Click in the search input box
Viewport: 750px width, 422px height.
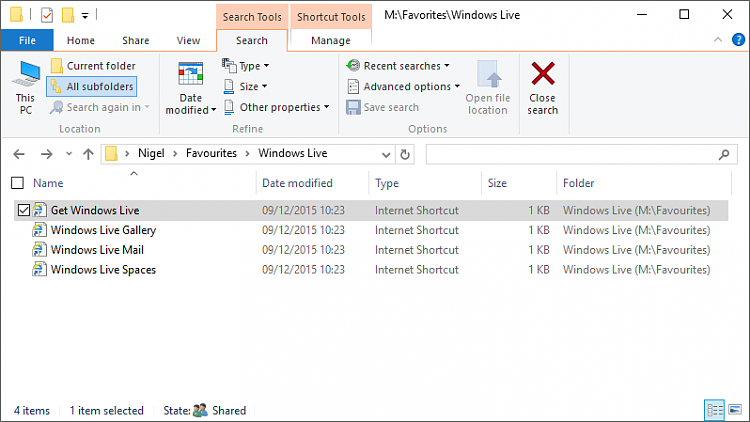point(570,154)
